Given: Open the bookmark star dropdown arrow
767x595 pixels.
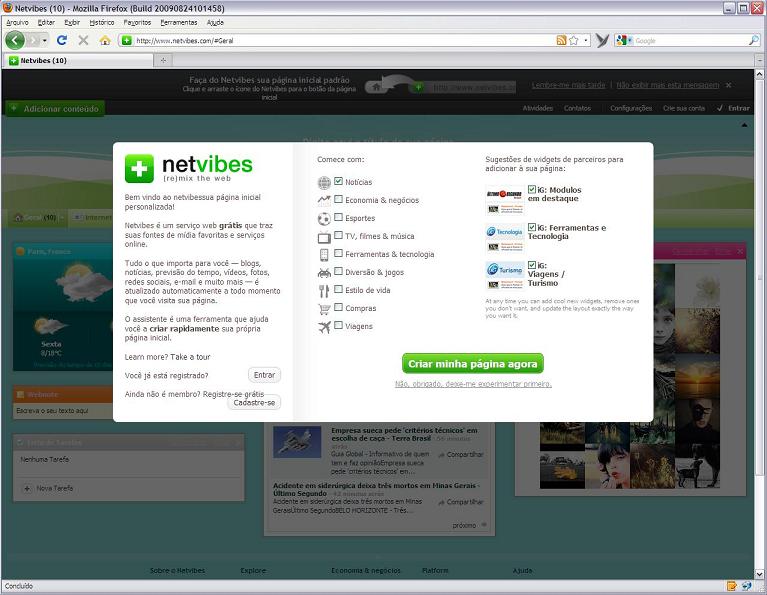Looking at the screenshot, I should [586, 41].
